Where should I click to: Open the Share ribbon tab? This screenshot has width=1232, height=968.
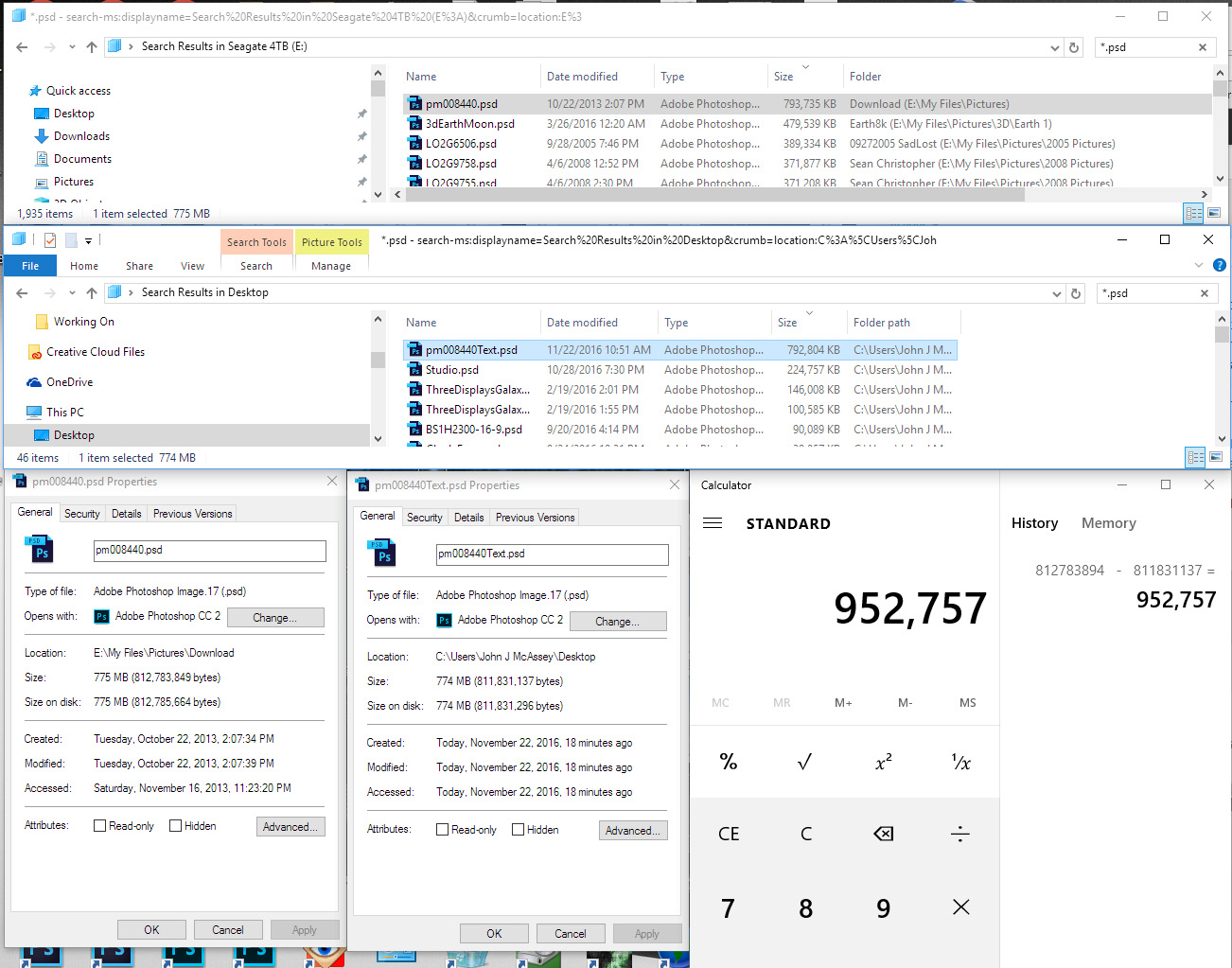[139, 266]
